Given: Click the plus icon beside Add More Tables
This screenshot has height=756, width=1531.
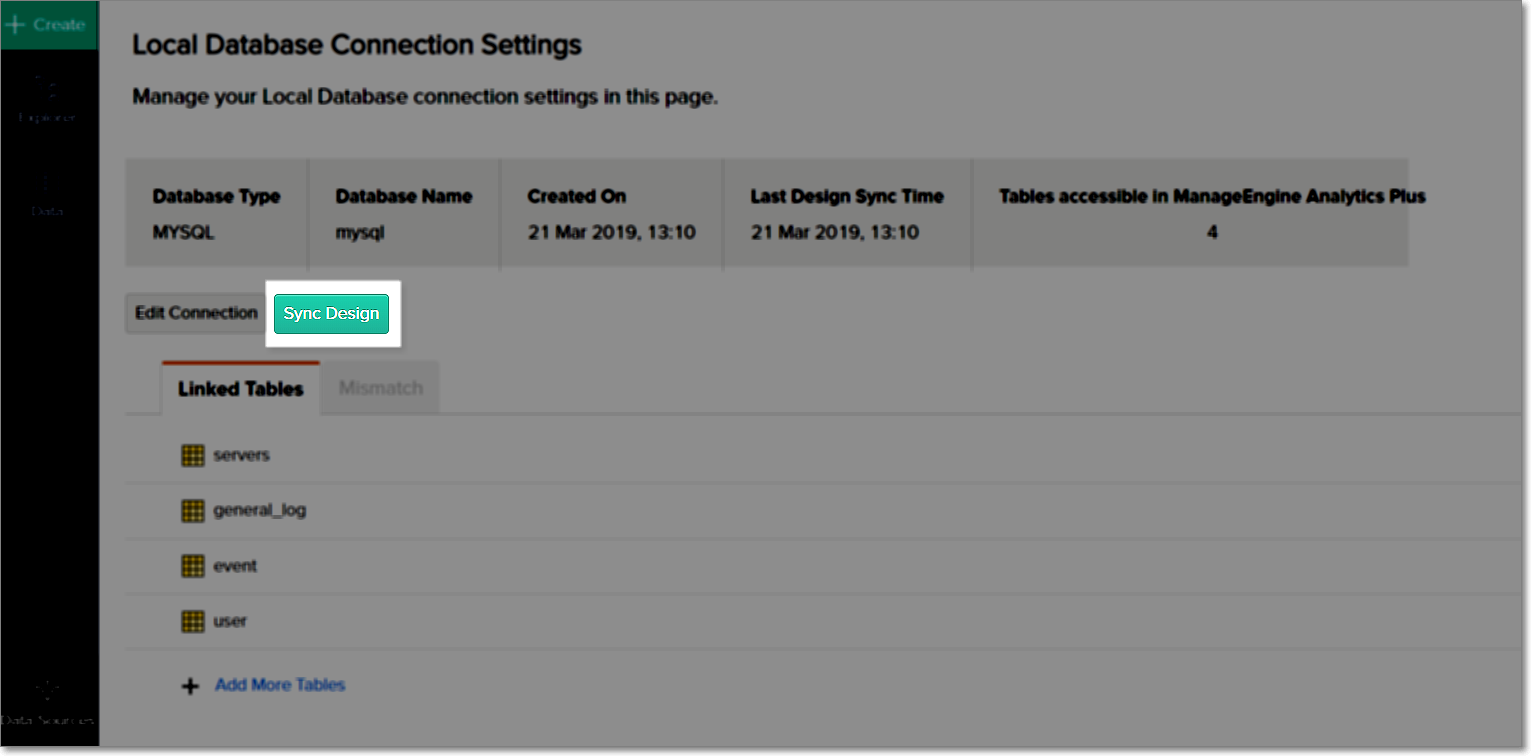Looking at the screenshot, I should [190, 686].
